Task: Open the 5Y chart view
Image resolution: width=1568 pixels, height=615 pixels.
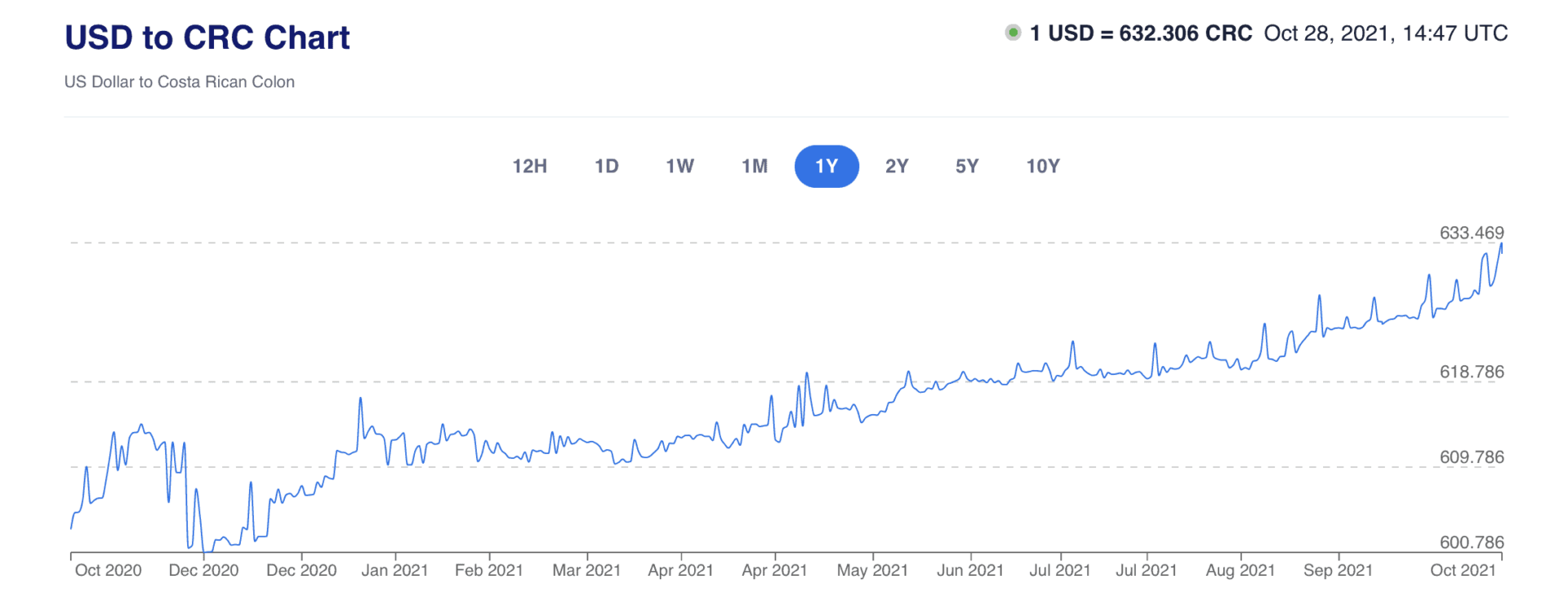Action: tap(965, 166)
